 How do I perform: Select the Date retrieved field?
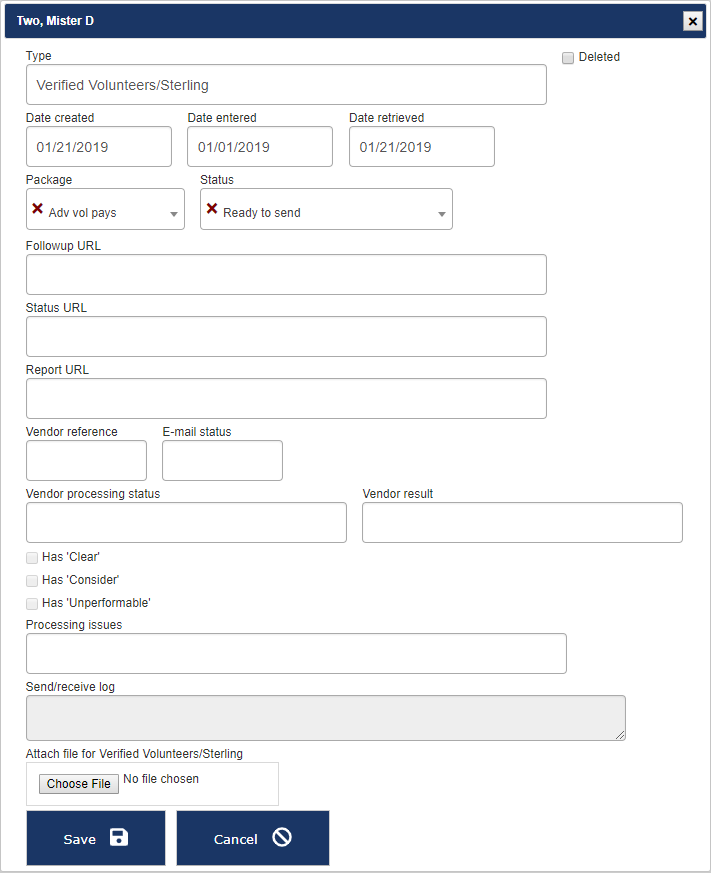[x=422, y=147]
